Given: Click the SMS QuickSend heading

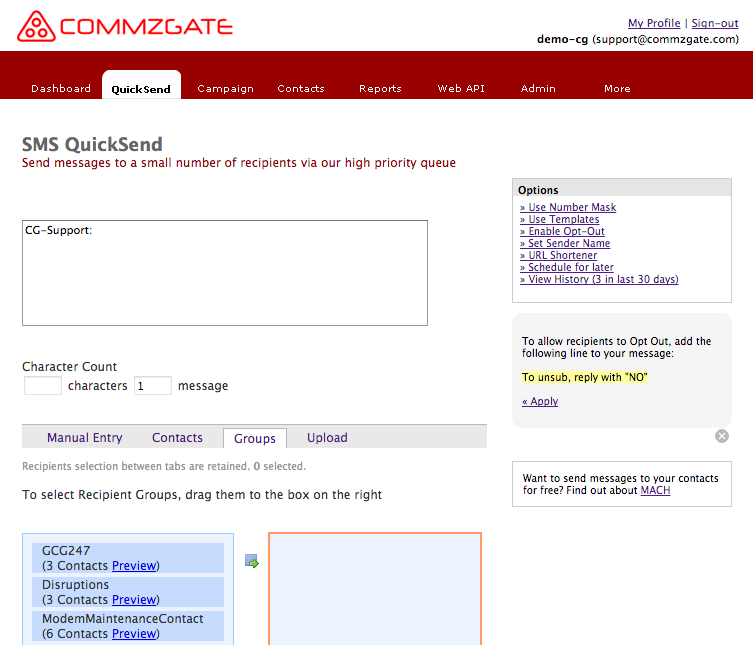Looking at the screenshot, I should (x=92, y=145).
